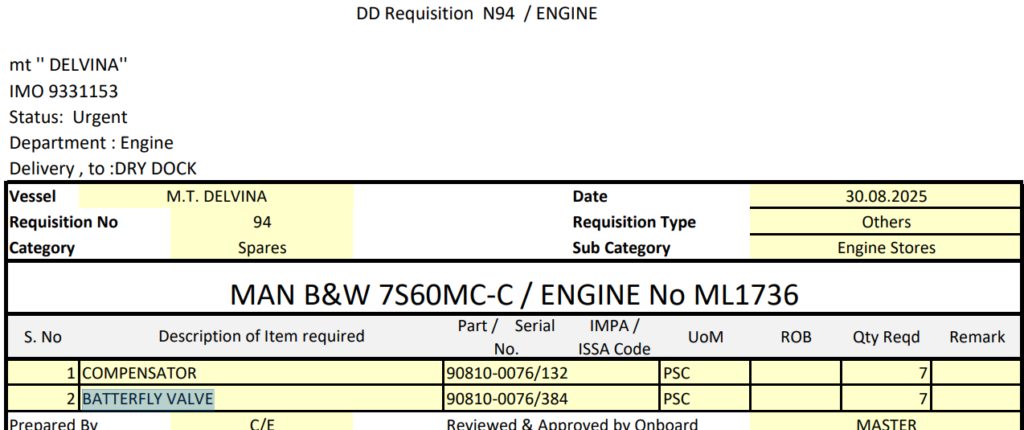Click the Requisition Type value Others

885,222
